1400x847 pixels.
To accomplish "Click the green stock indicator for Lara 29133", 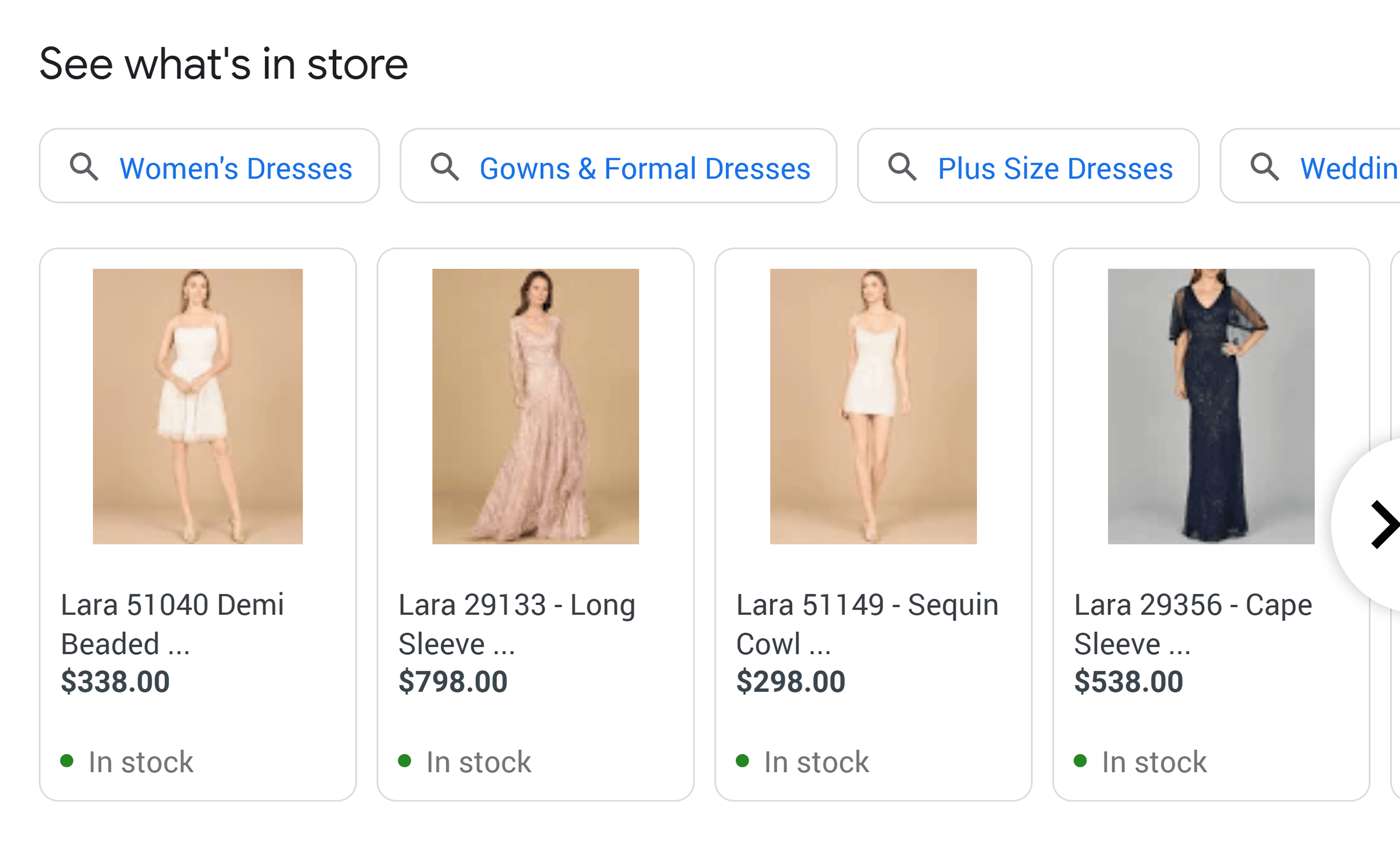I will pyautogui.click(x=405, y=761).
